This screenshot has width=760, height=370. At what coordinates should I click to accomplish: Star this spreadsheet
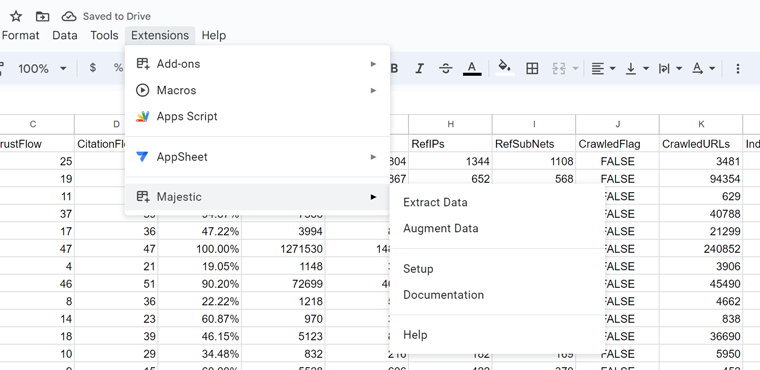tap(16, 16)
